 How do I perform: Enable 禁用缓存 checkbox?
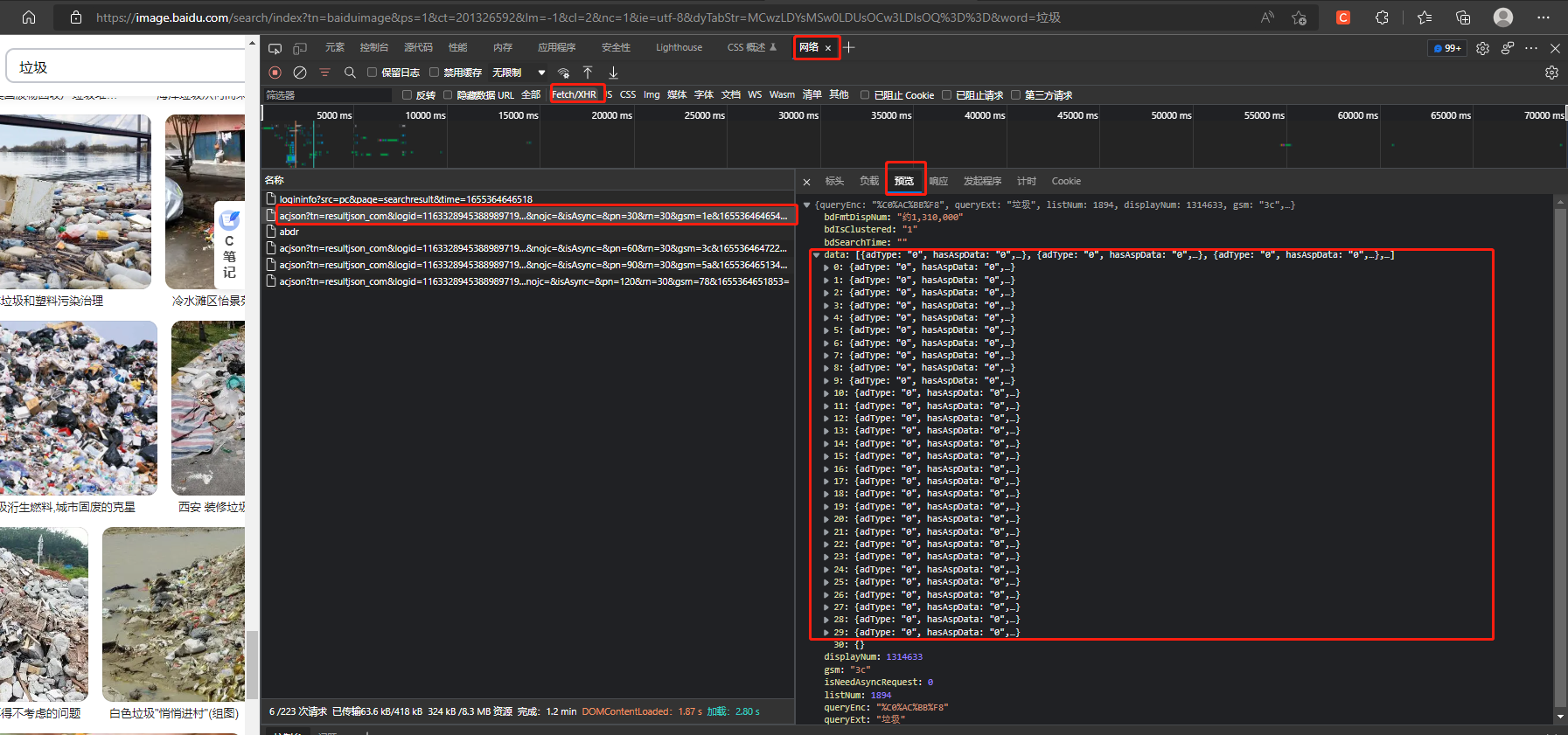434,73
